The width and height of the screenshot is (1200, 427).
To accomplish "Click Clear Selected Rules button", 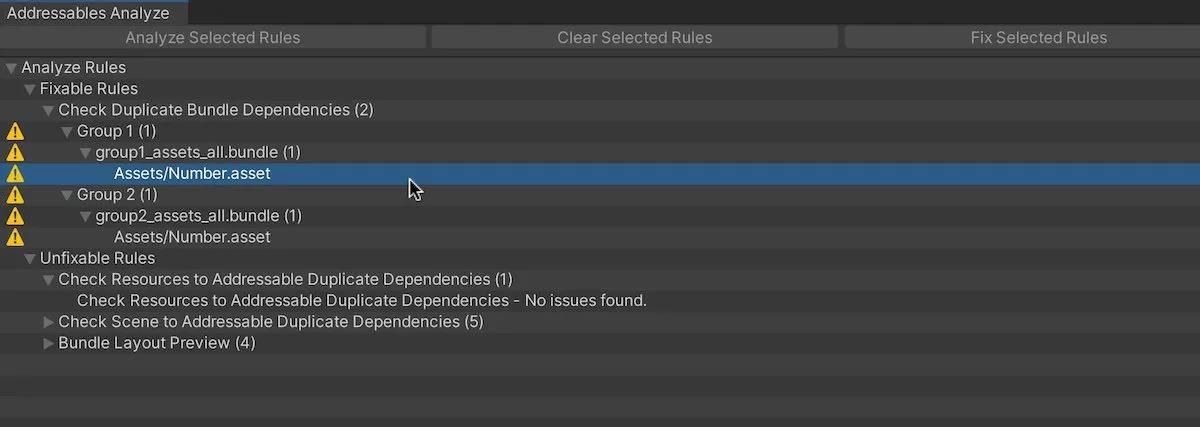I will 635,38.
